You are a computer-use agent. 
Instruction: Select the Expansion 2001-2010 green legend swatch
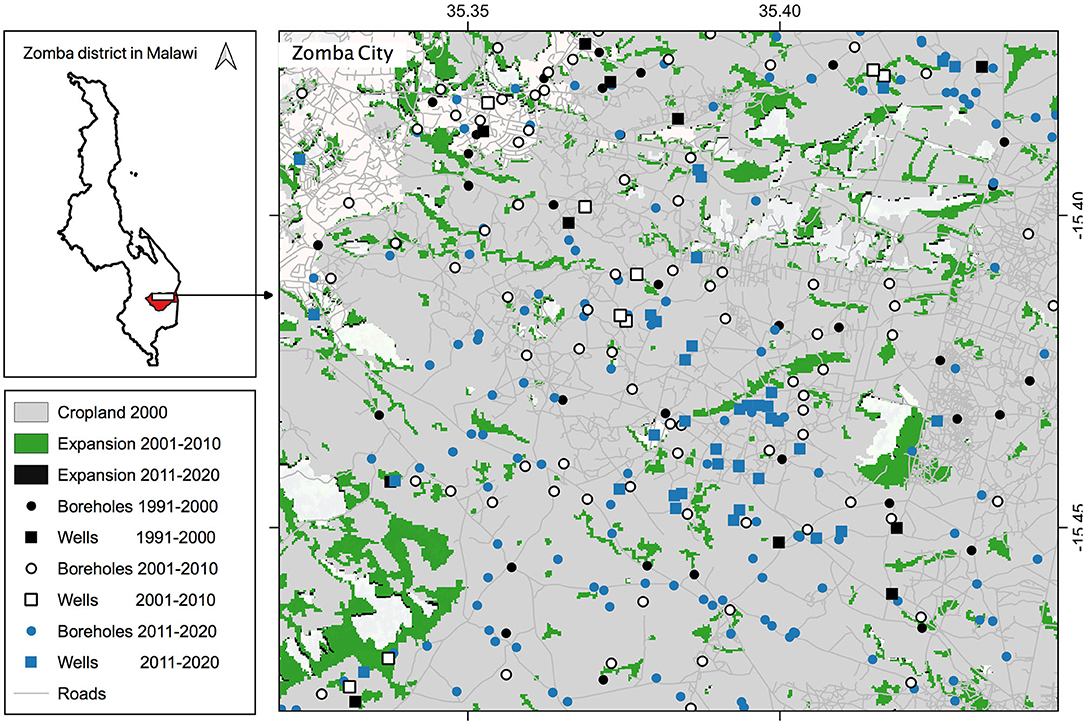[31, 444]
